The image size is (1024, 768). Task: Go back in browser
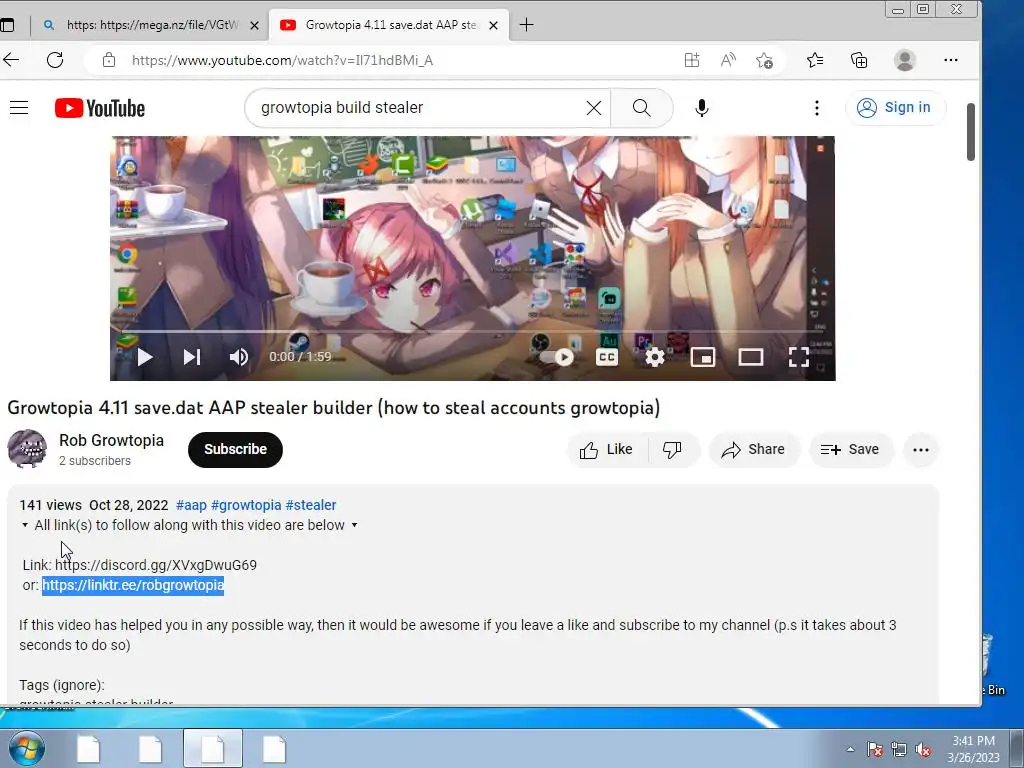11,60
